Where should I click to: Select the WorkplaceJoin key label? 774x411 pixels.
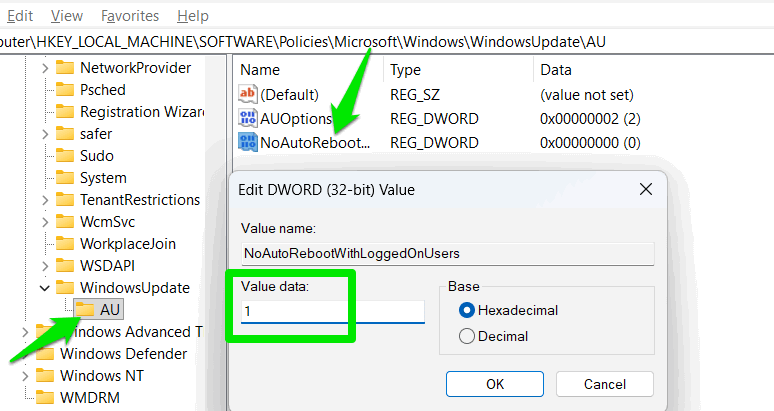click(128, 244)
